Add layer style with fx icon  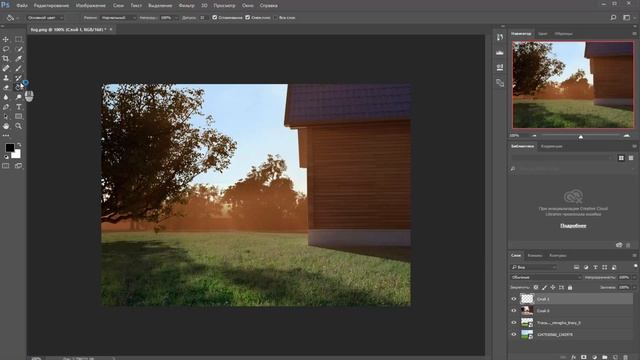[x=573, y=357]
